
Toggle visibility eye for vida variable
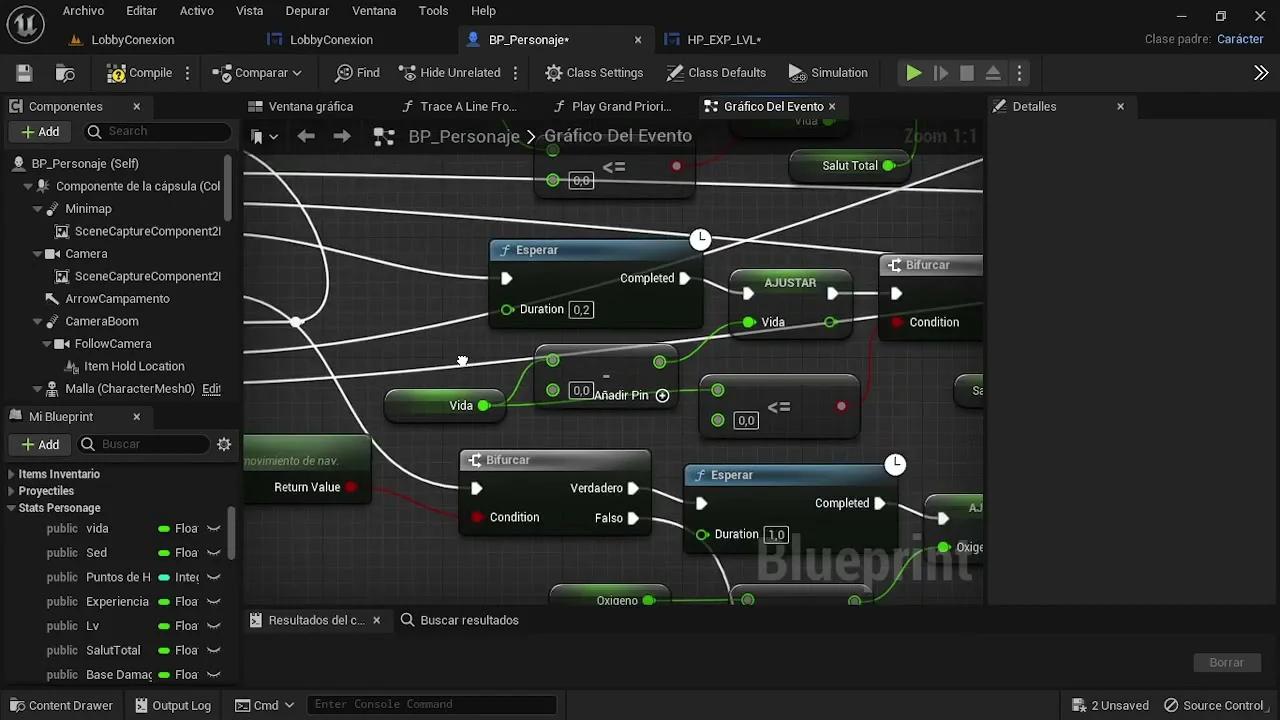213,529
